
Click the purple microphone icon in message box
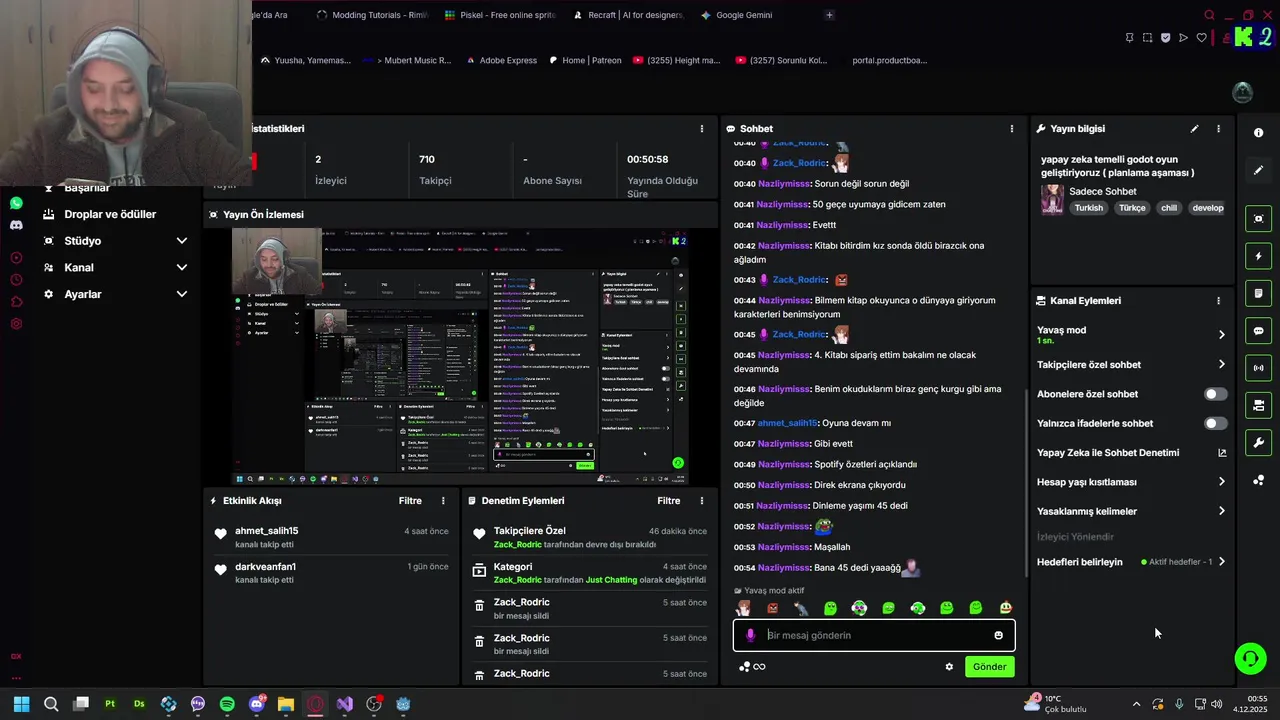point(751,635)
